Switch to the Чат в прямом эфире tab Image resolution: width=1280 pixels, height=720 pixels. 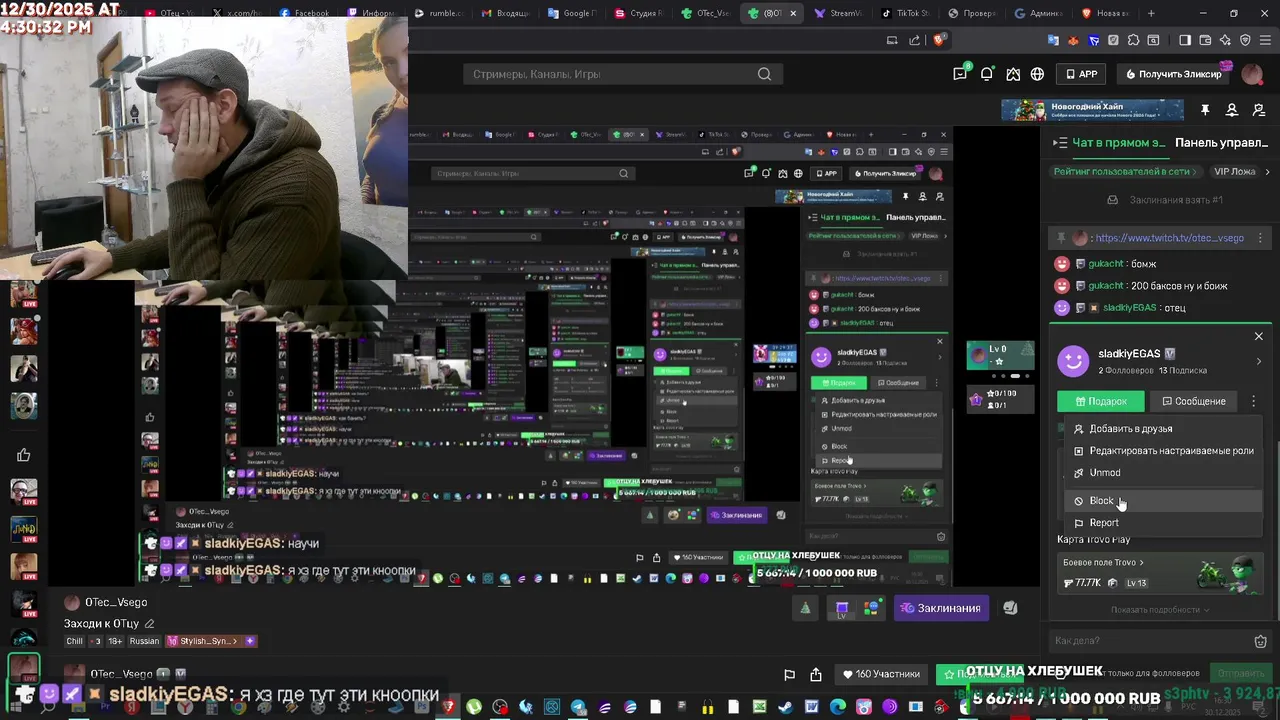point(1119,143)
